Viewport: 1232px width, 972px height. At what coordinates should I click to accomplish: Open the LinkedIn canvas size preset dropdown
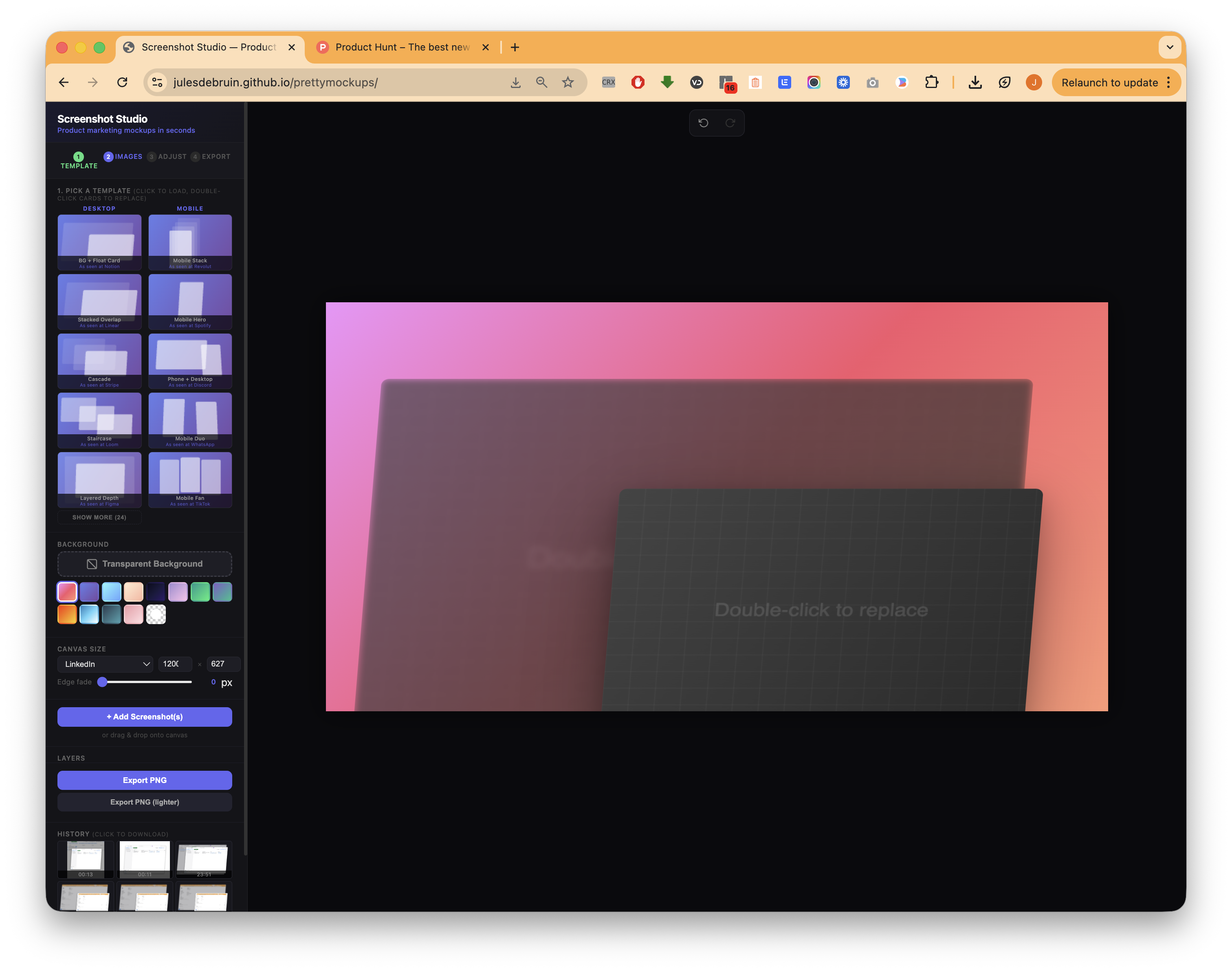click(105, 664)
